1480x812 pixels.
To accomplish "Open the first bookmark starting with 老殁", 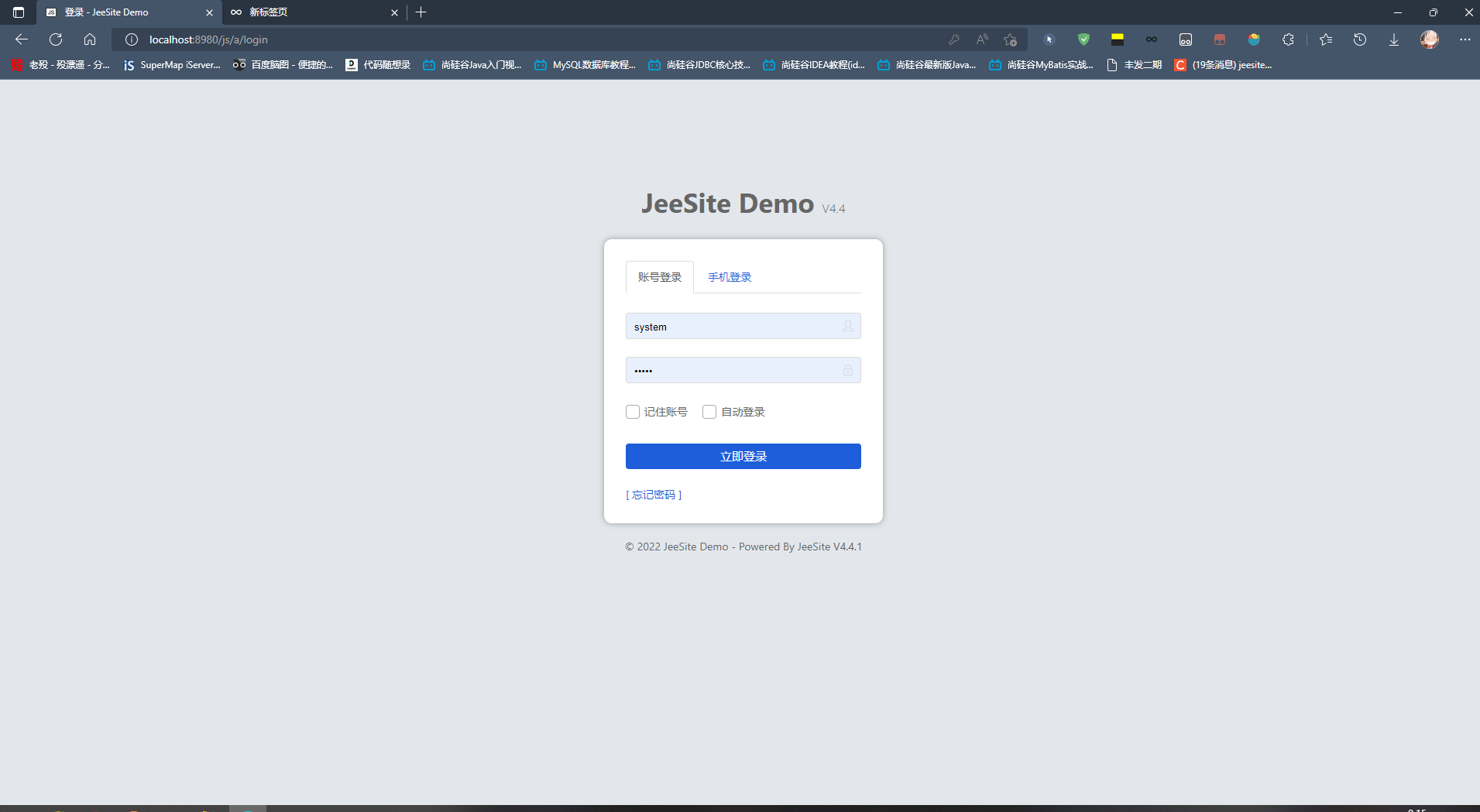I will (x=61, y=65).
